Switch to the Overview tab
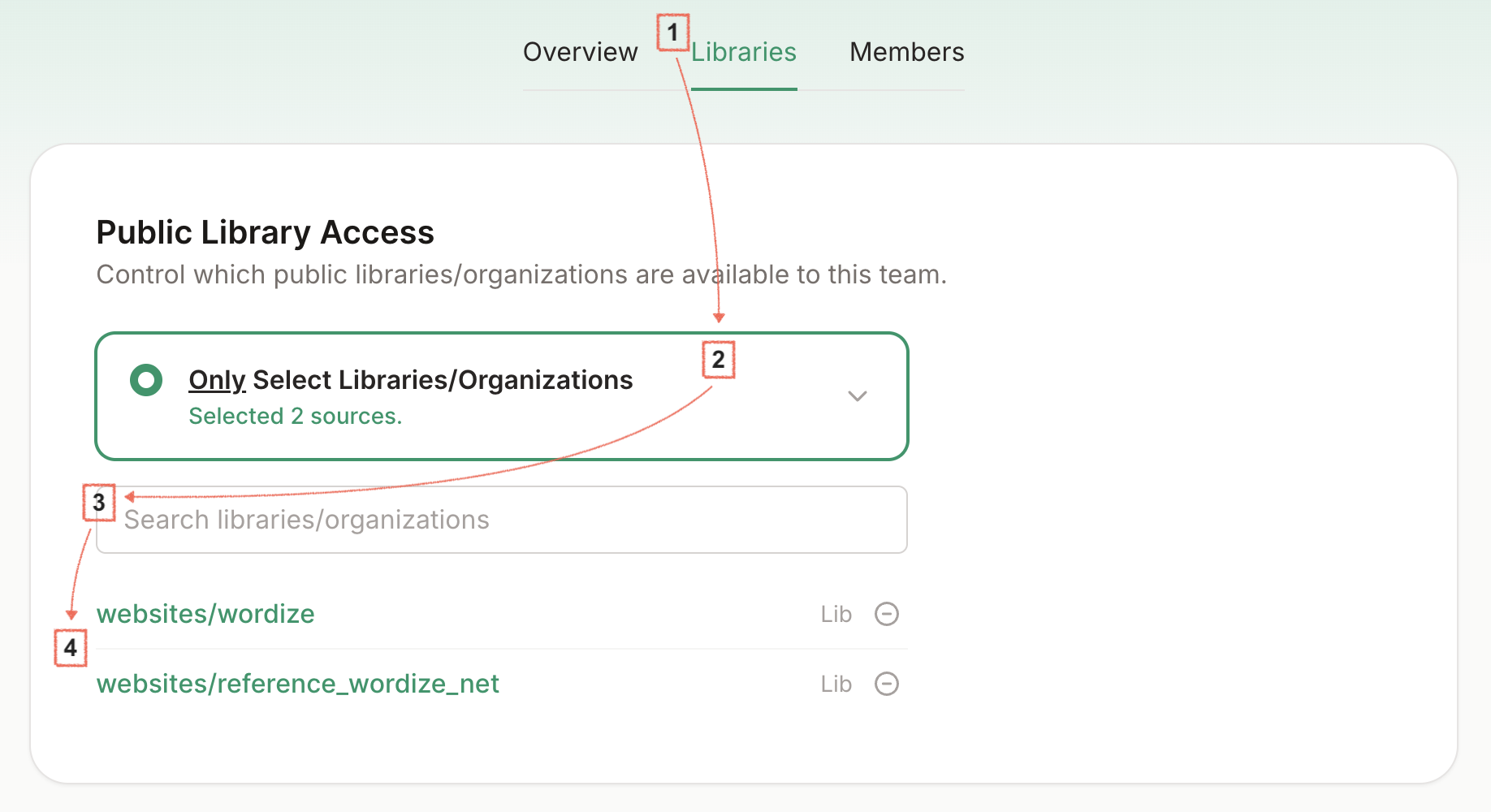The image size is (1491, 812). tap(580, 51)
